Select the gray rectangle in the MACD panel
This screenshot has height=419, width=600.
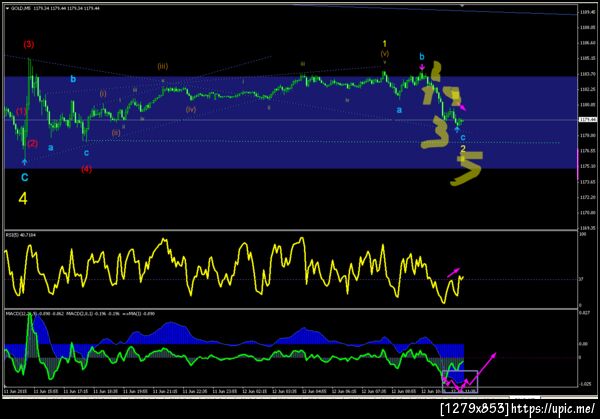[x=460, y=382]
